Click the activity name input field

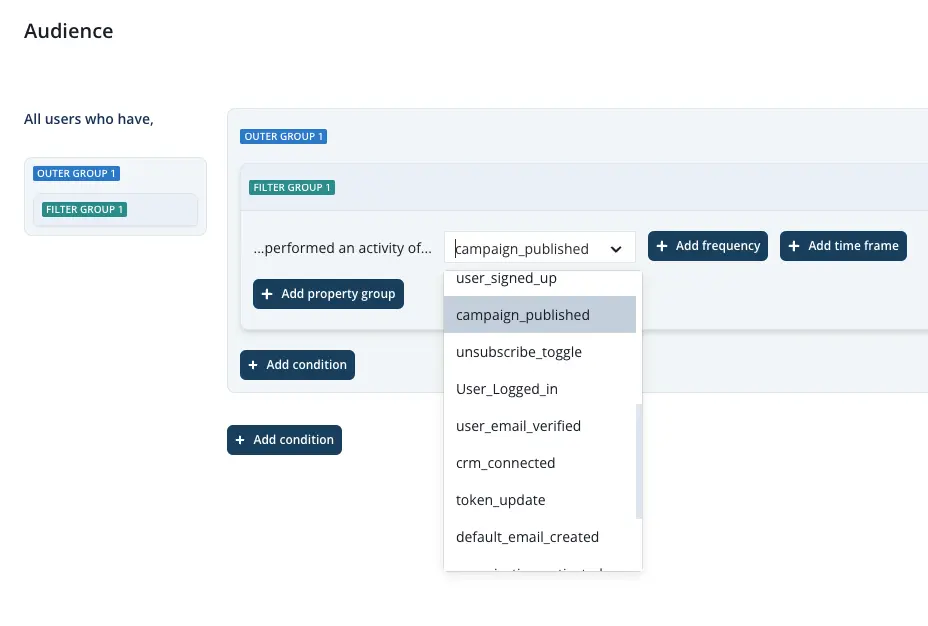click(x=525, y=249)
